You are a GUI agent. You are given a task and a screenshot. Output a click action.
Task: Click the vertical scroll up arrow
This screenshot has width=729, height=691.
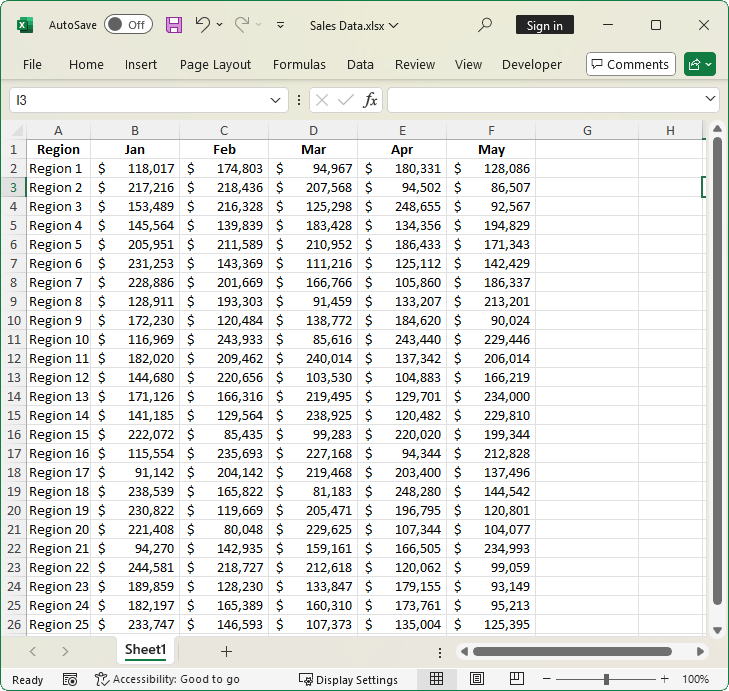(717, 129)
